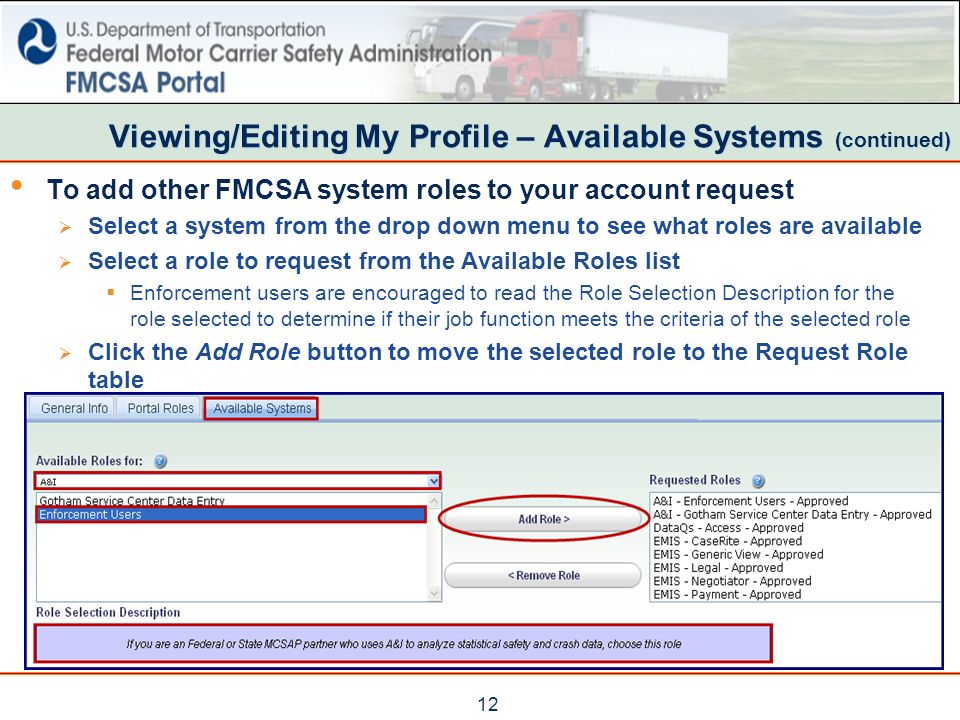Open the A&I system dropdown arrow
The height and width of the screenshot is (720, 960).
coord(433,481)
